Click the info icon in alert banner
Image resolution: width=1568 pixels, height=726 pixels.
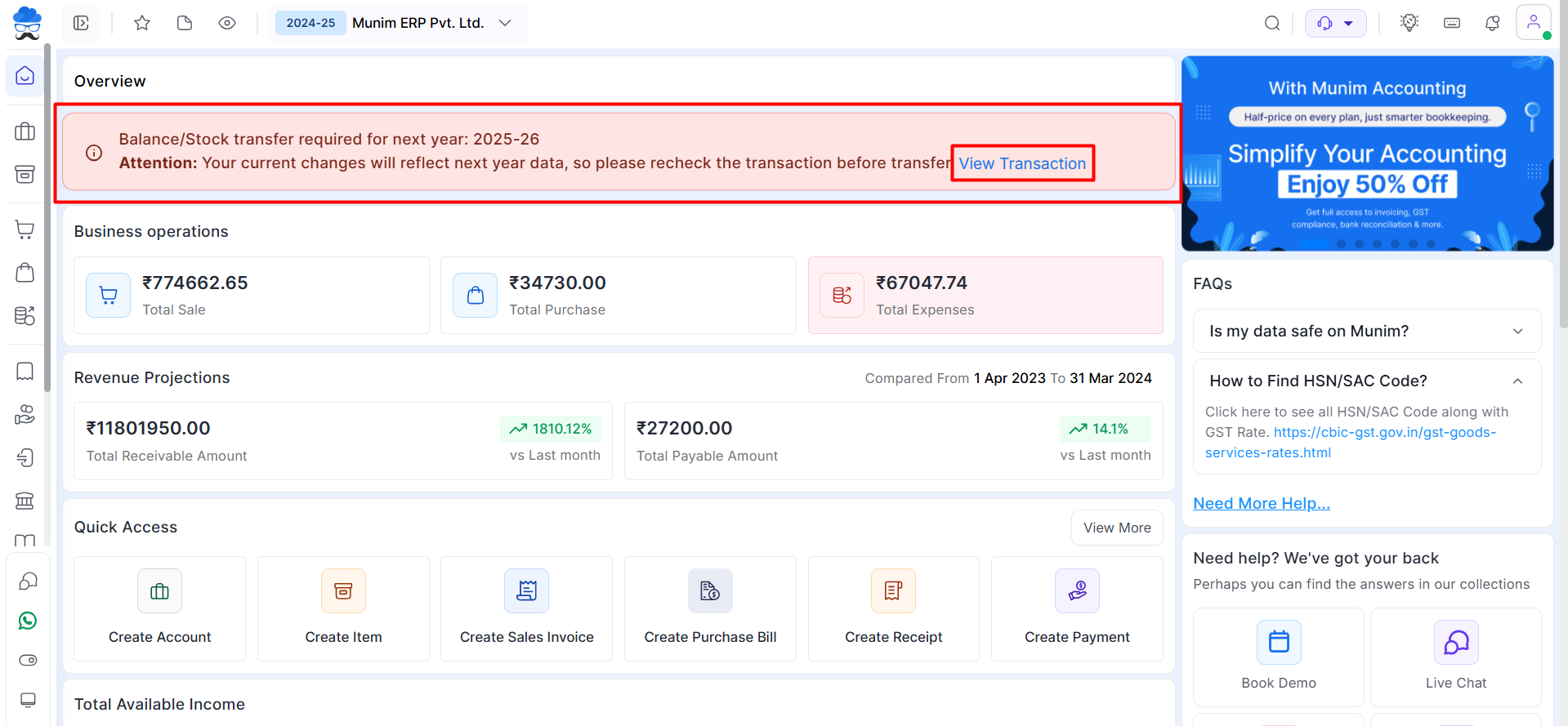tap(94, 153)
